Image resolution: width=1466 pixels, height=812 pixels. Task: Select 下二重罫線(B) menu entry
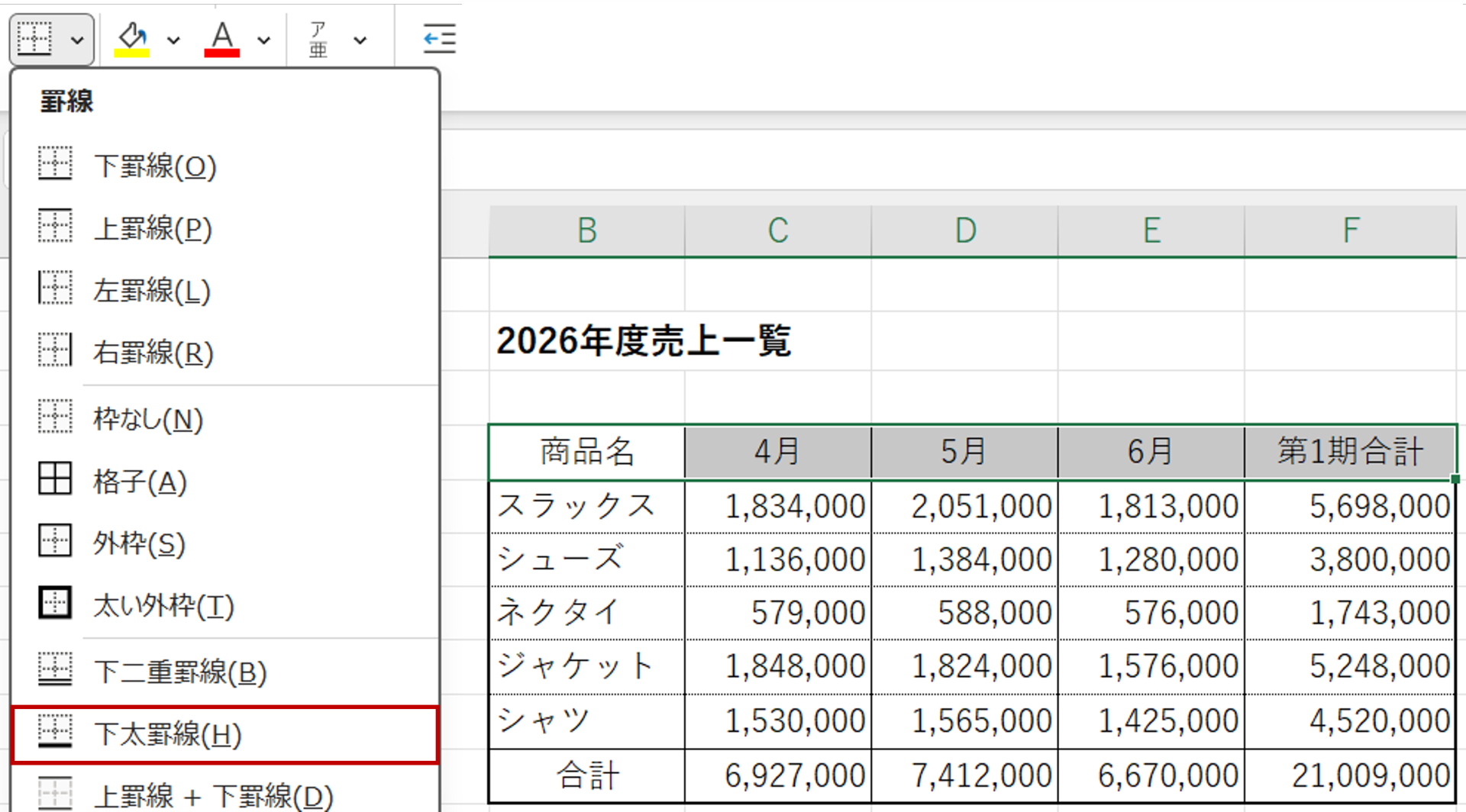tap(225, 672)
